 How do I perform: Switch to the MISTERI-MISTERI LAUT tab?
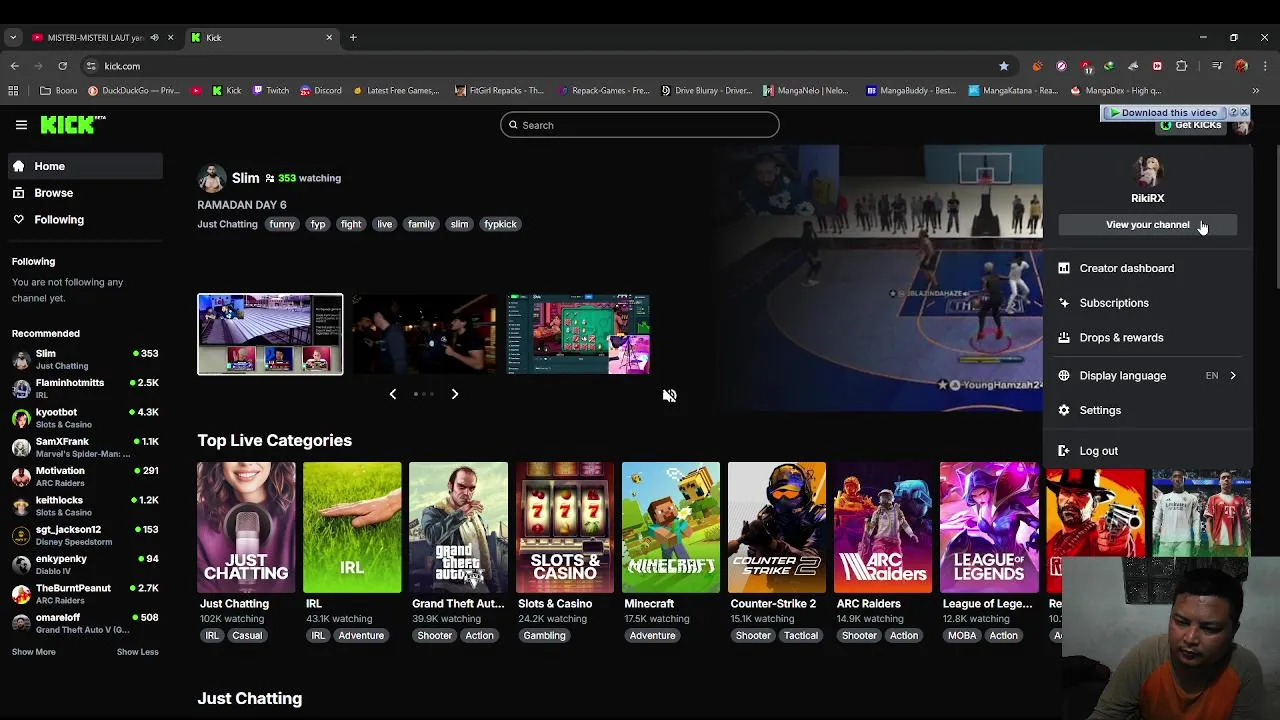point(103,37)
